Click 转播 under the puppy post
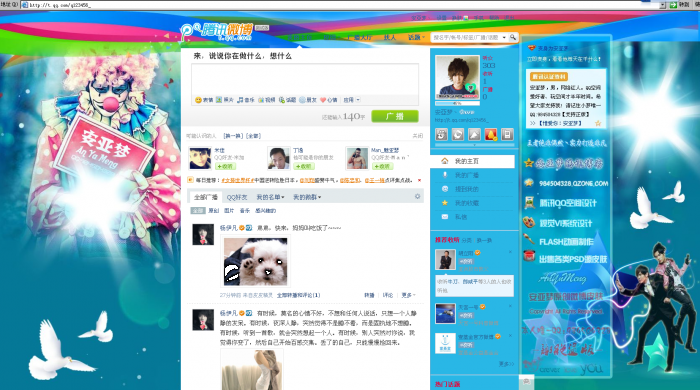The height and width of the screenshot is (390, 700). tap(369, 295)
